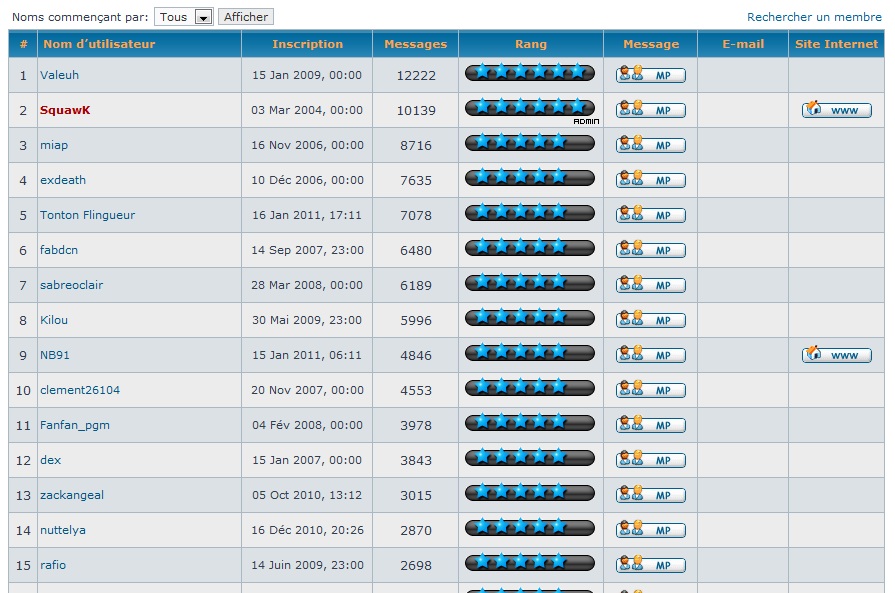Sort members by Inscription column header
The width and height of the screenshot is (895, 593).
point(307,44)
